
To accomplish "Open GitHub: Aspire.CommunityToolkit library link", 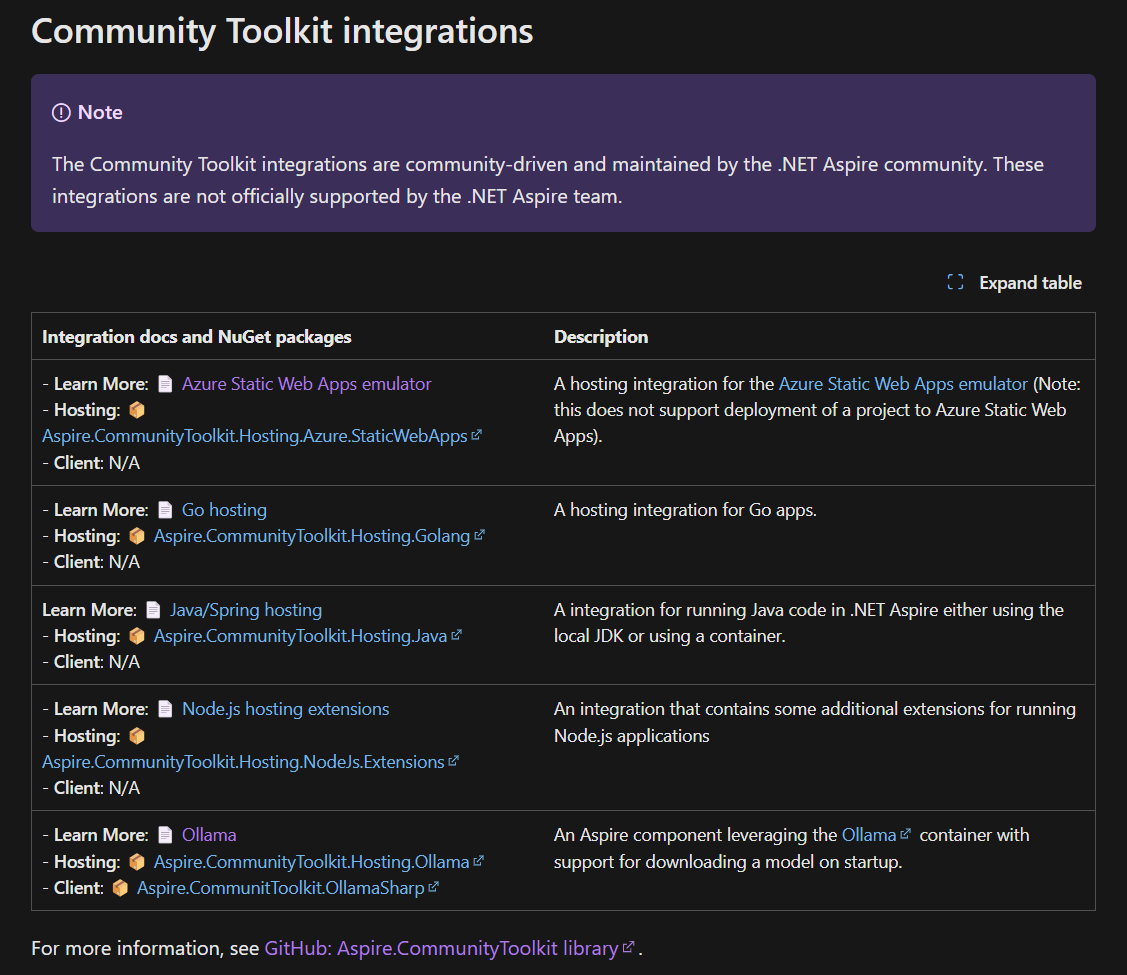I will 441,948.
